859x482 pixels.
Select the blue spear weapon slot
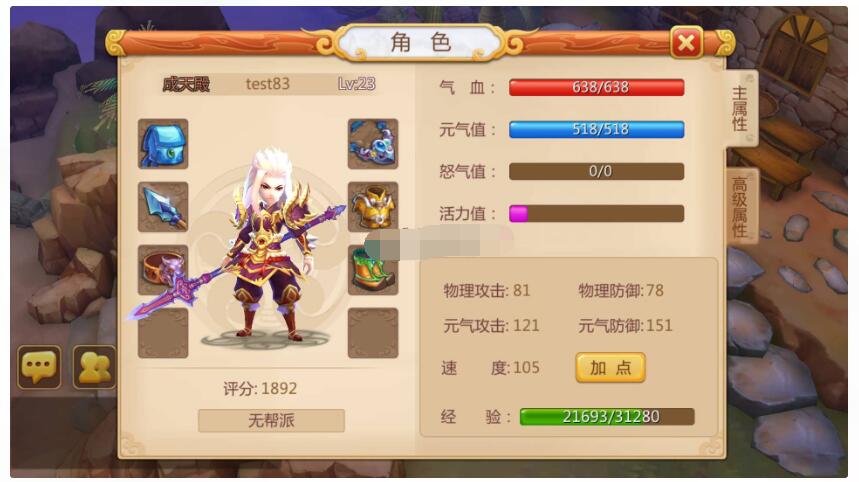163,207
